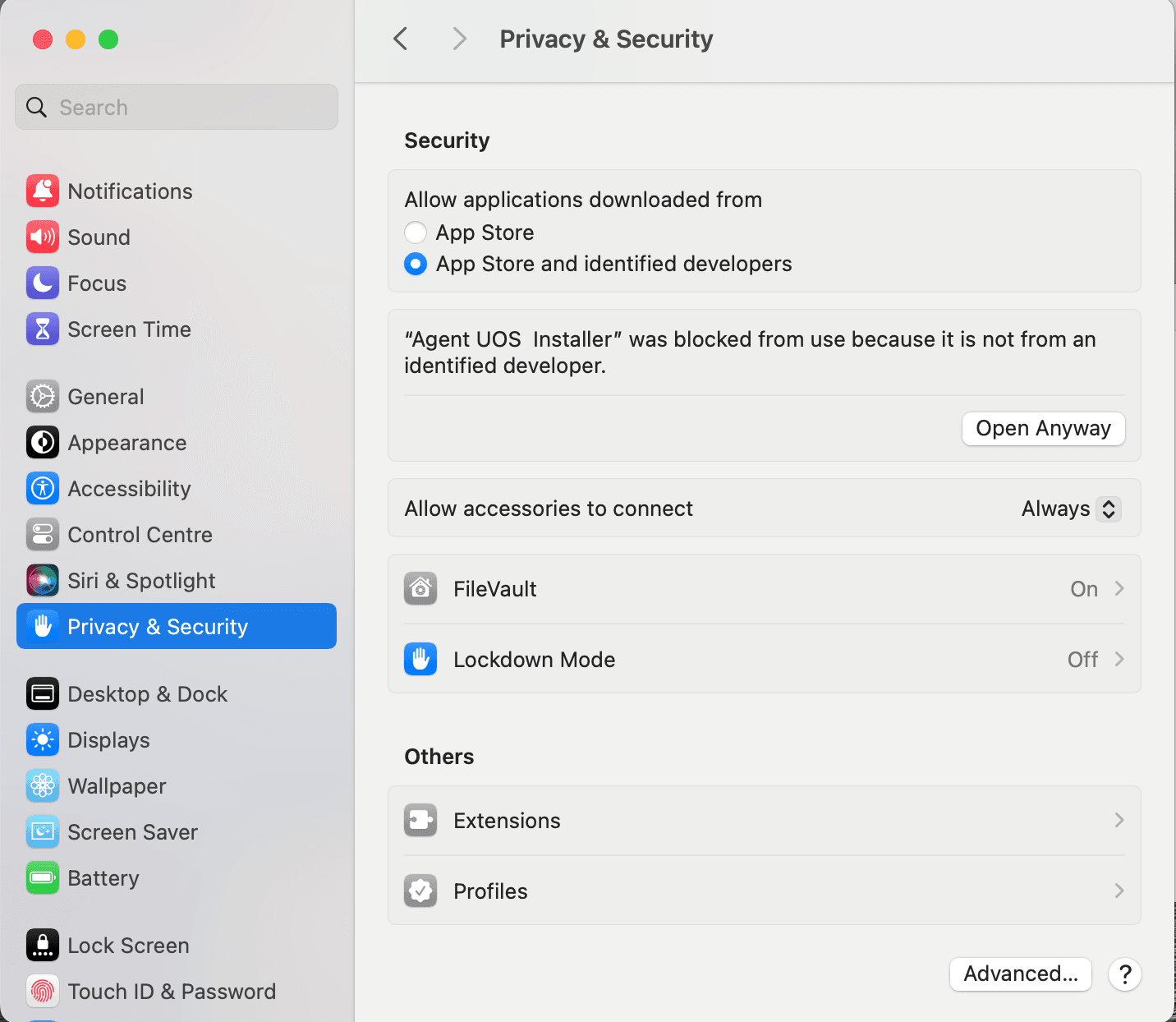This screenshot has width=1176, height=1022.
Task: Click the Notifications bell icon
Action: (43, 191)
